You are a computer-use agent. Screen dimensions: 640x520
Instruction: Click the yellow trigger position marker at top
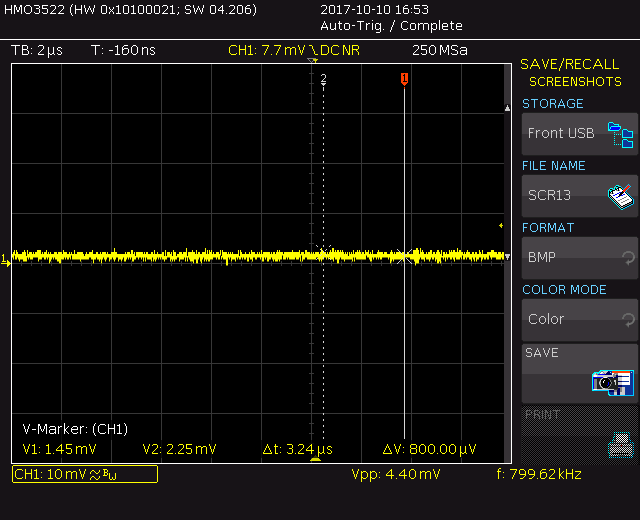tap(312, 62)
